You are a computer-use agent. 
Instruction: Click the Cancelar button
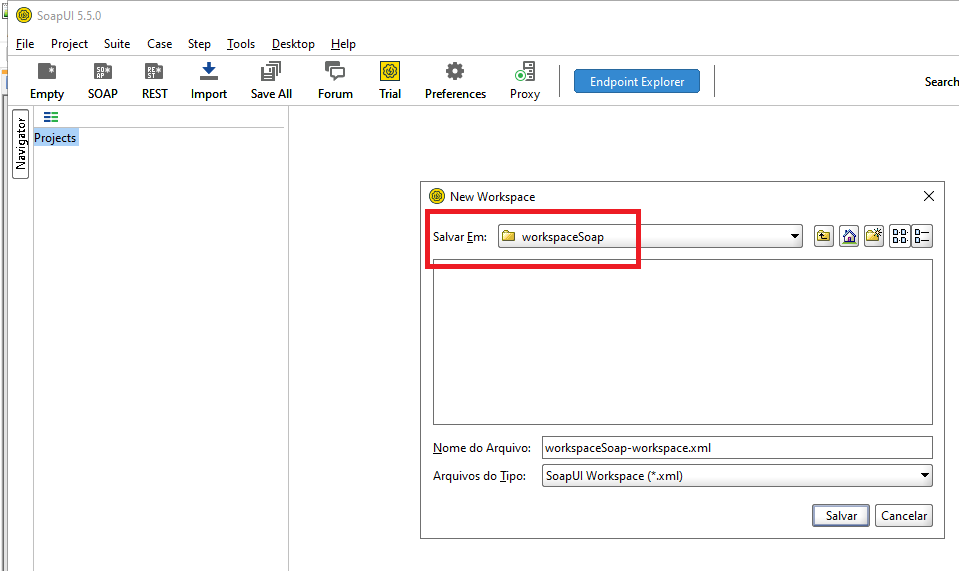coord(904,515)
